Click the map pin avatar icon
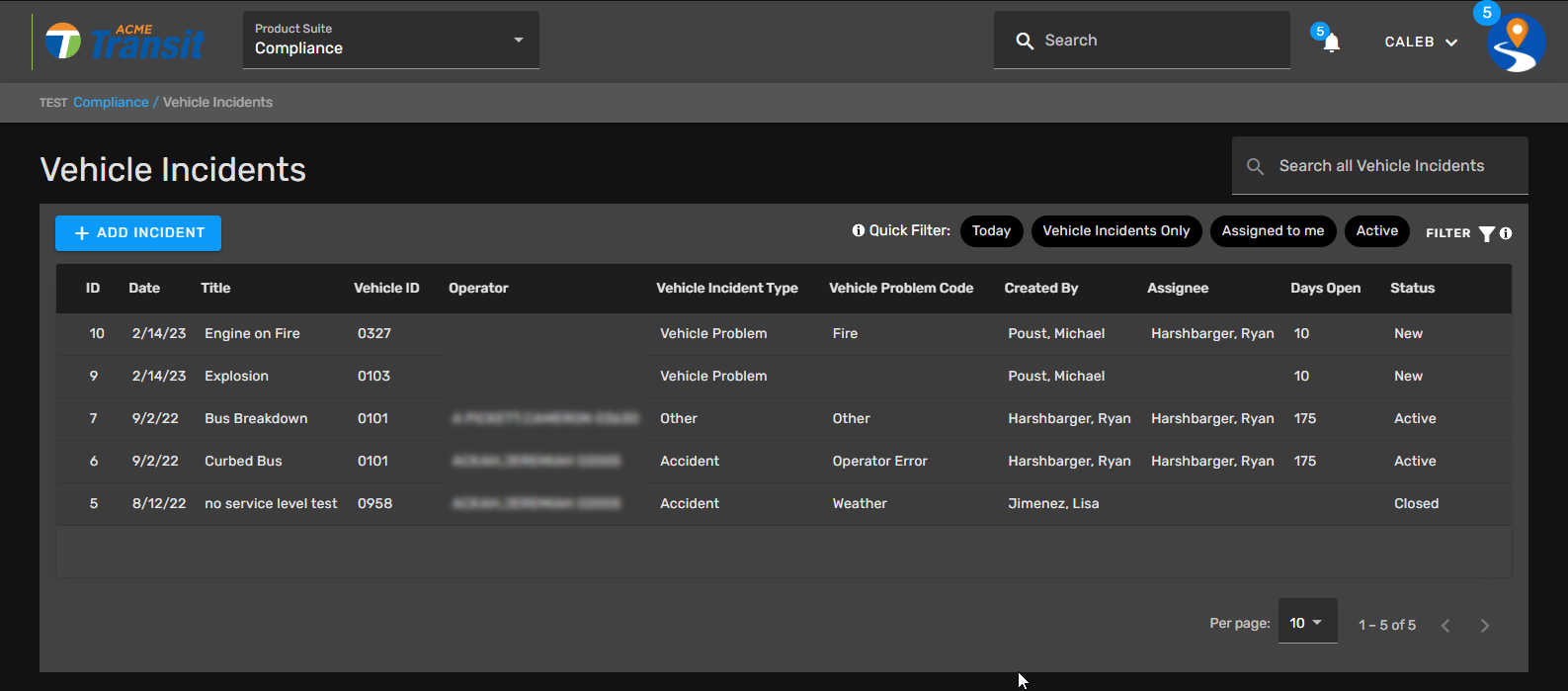 pos(1516,43)
